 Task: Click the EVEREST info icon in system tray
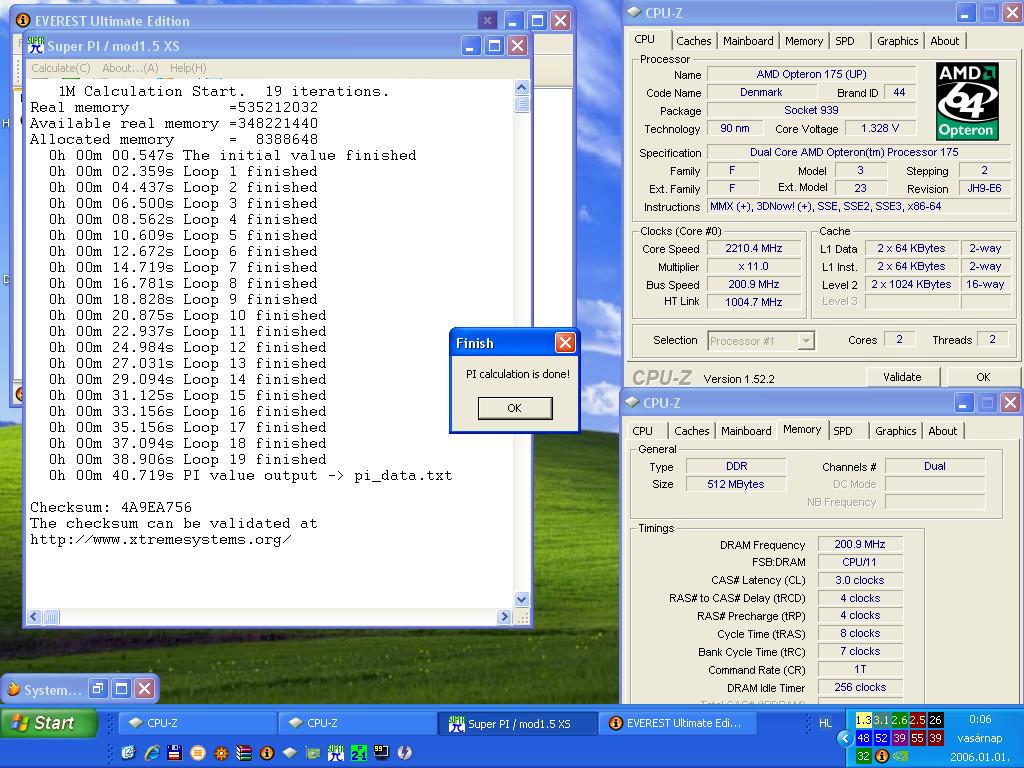click(882, 756)
